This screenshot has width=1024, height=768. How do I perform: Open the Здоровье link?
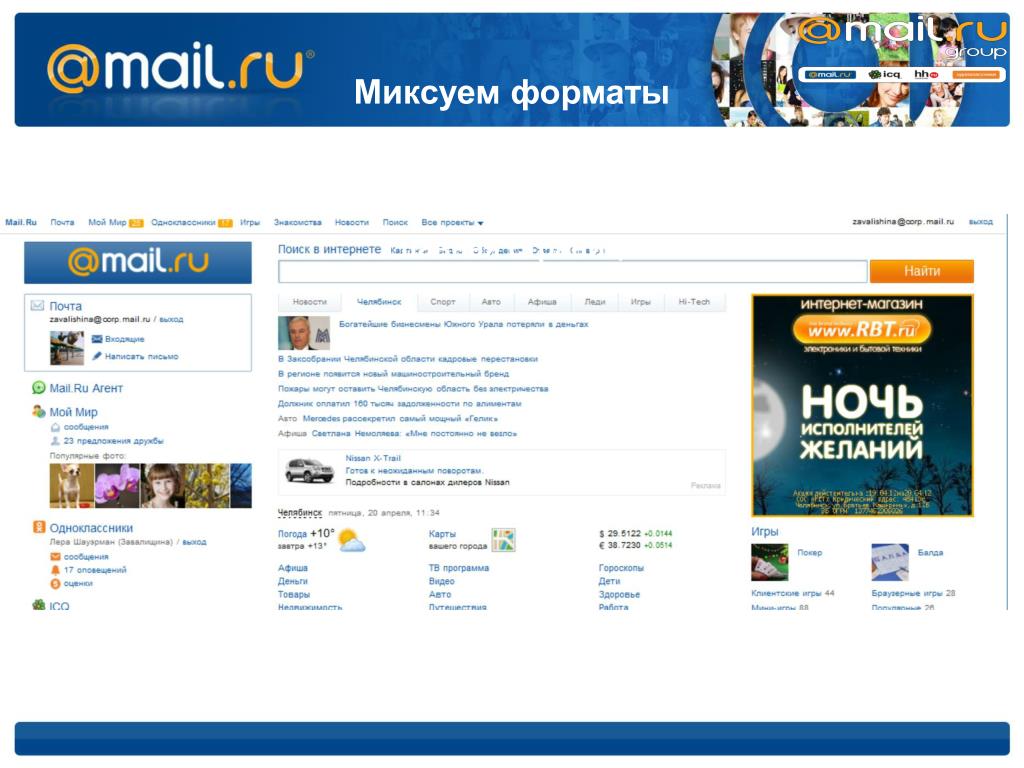tap(619, 594)
